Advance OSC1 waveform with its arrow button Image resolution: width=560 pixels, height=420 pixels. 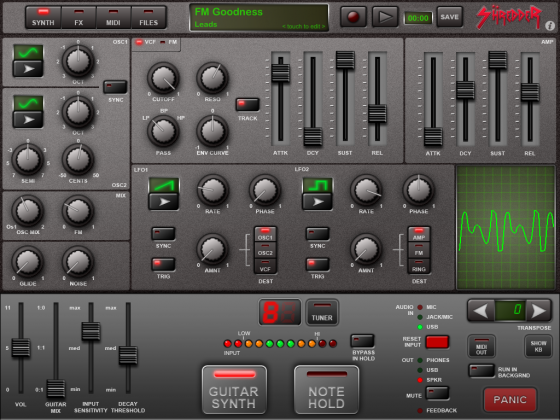(x=28, y=69)
